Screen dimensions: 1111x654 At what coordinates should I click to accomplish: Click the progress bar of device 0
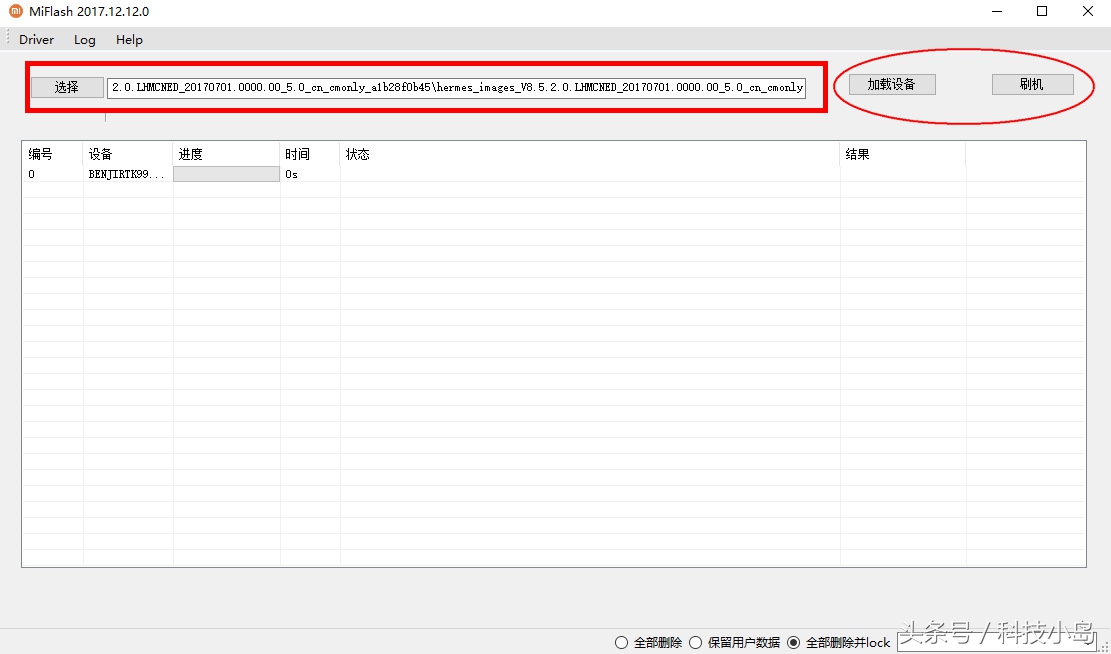(x=225, y=173)
